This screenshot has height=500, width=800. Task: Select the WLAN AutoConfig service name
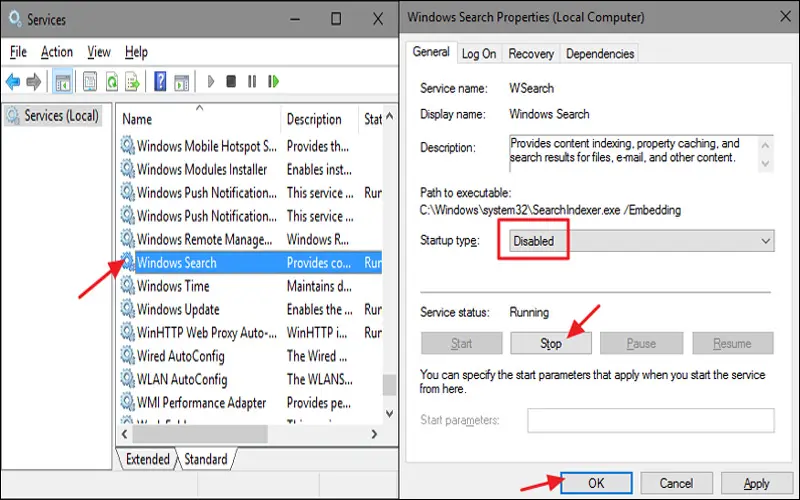point(182,380)
